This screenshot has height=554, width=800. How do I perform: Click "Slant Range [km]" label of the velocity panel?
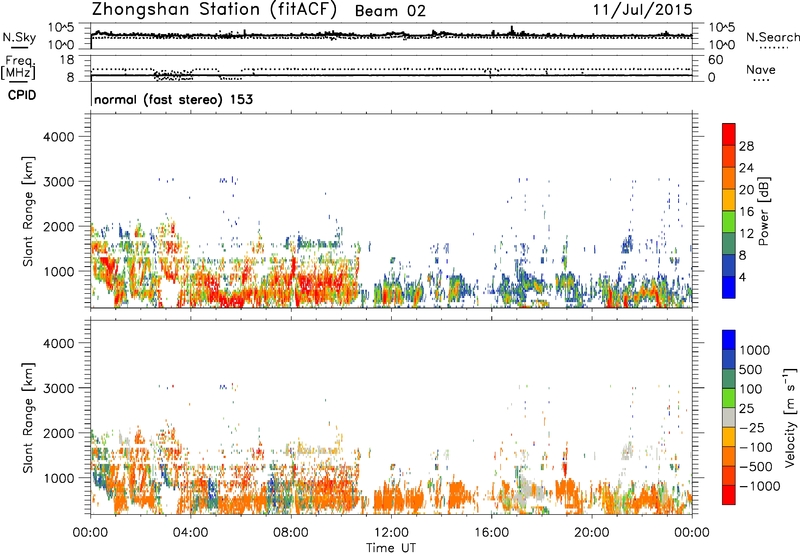[x=28, y=417]
